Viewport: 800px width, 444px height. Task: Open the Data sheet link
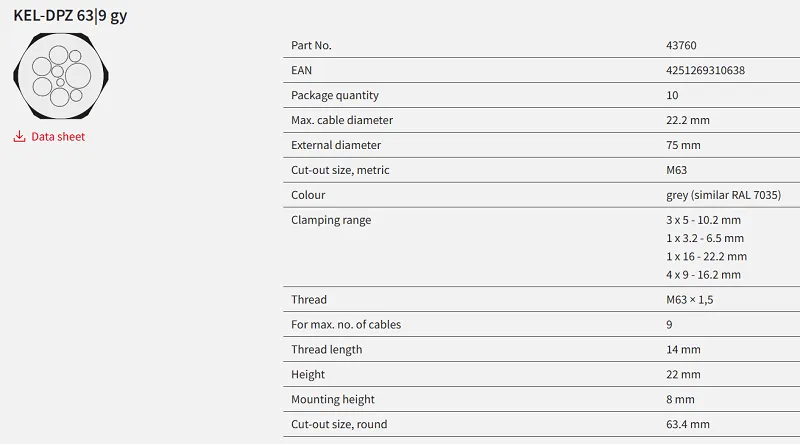(x=58, y=137)
